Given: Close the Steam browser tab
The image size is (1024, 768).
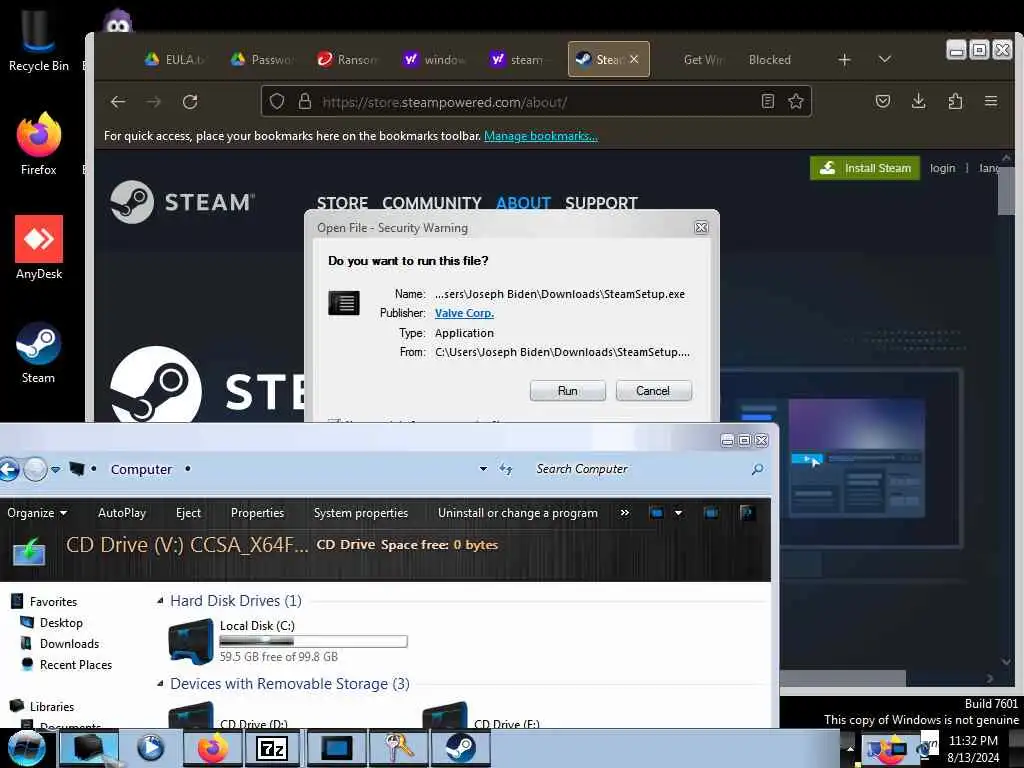Looking at the screenshot, I should point(633,59).
